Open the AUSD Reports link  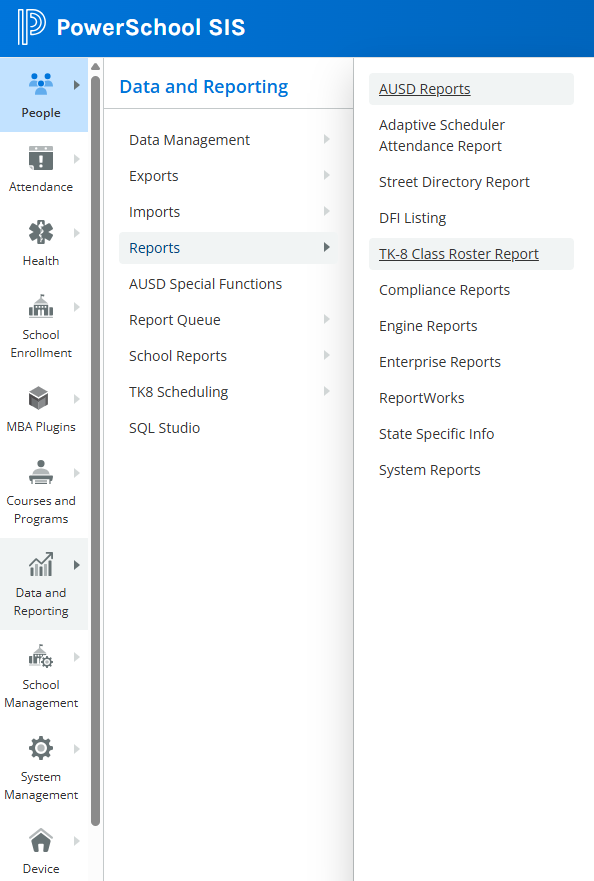coord(424,89)
